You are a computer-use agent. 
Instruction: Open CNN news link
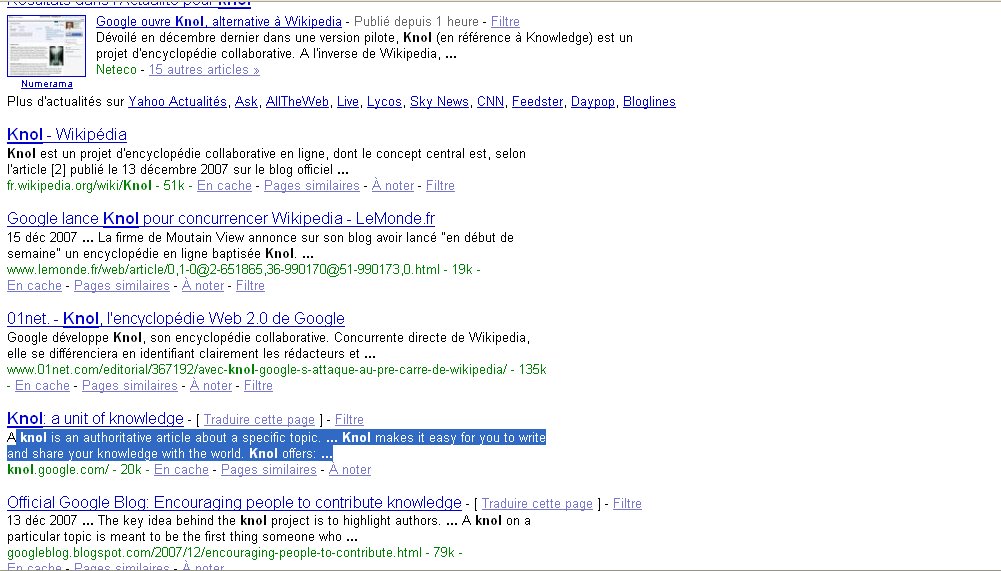click(x=490, y=102)
